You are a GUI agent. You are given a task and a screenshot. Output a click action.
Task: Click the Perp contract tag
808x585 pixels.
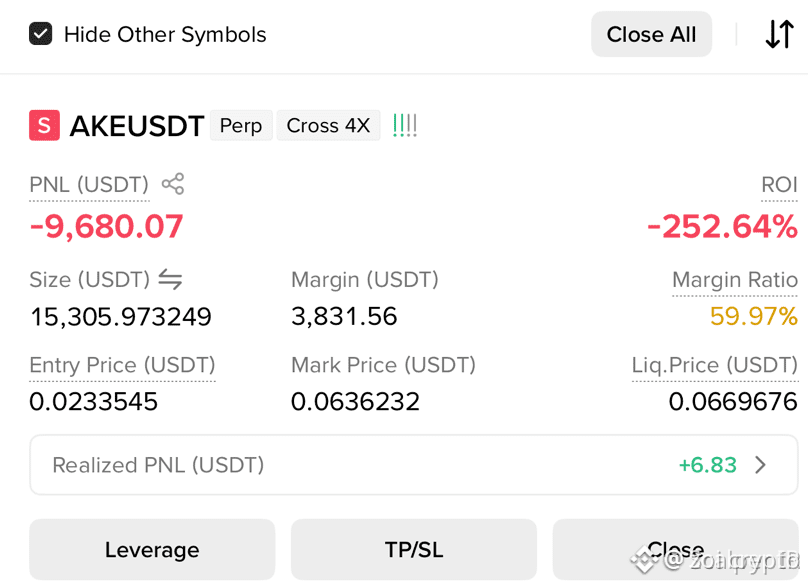241,125
